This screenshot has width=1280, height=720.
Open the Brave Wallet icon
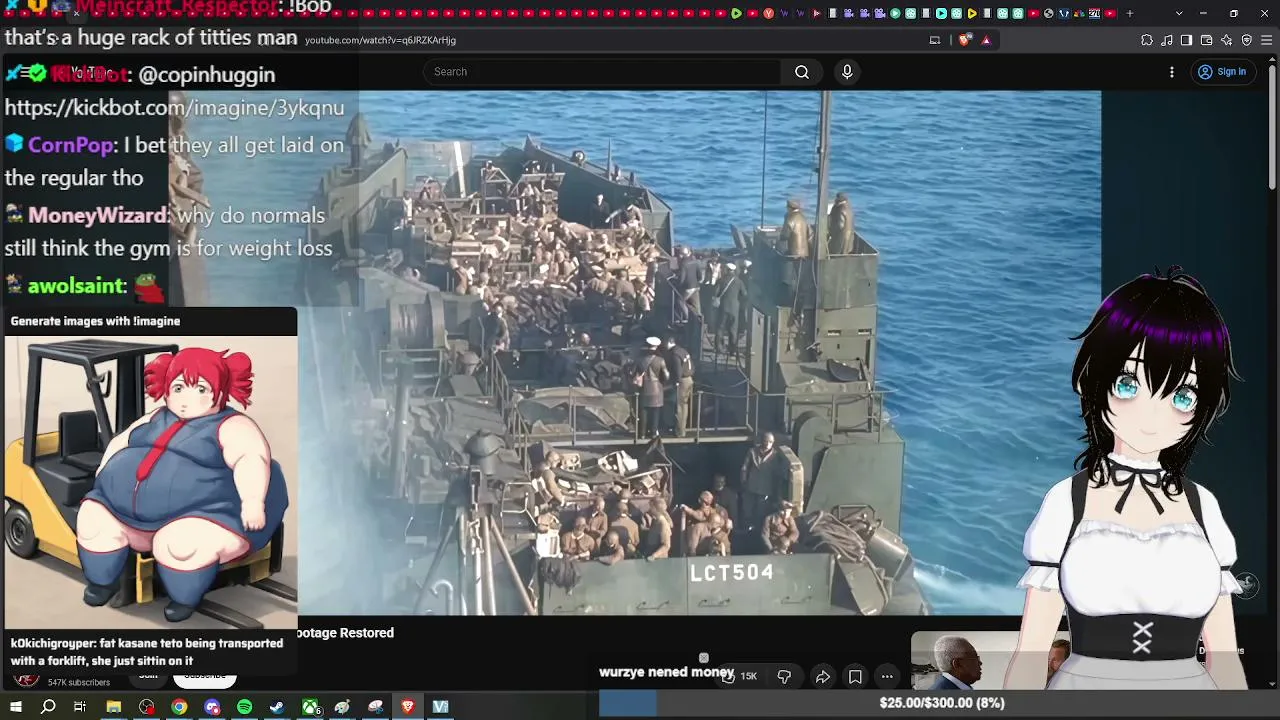click(1206, 40)
